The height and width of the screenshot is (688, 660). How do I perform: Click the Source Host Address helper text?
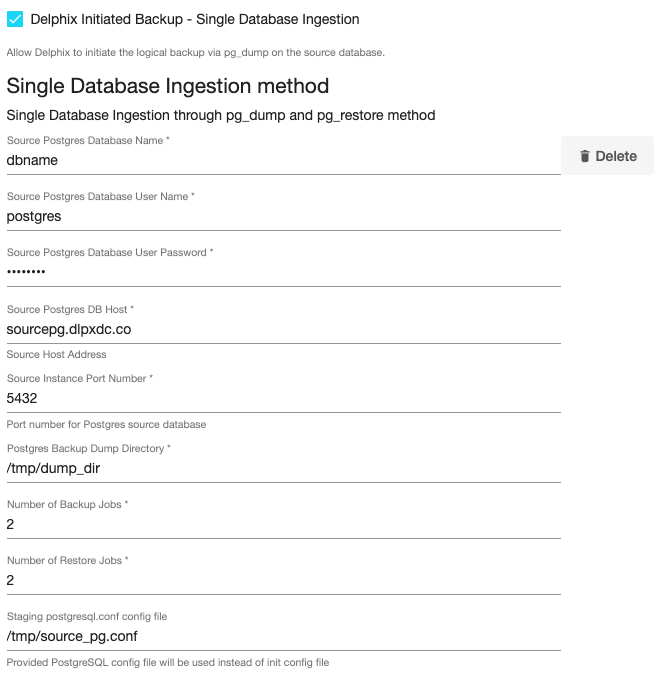pos(56,354)
